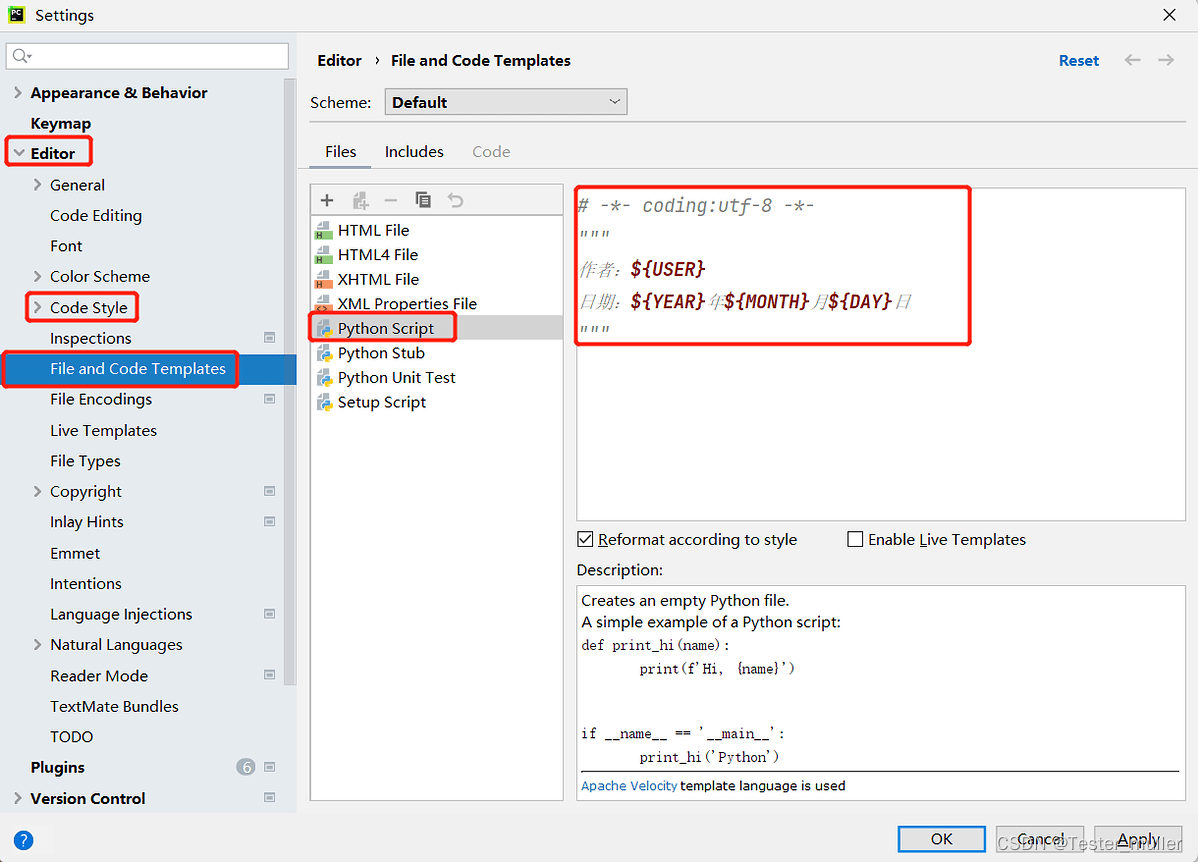
Task: Click the Plugins update count badge
Action: coord(245,766)
